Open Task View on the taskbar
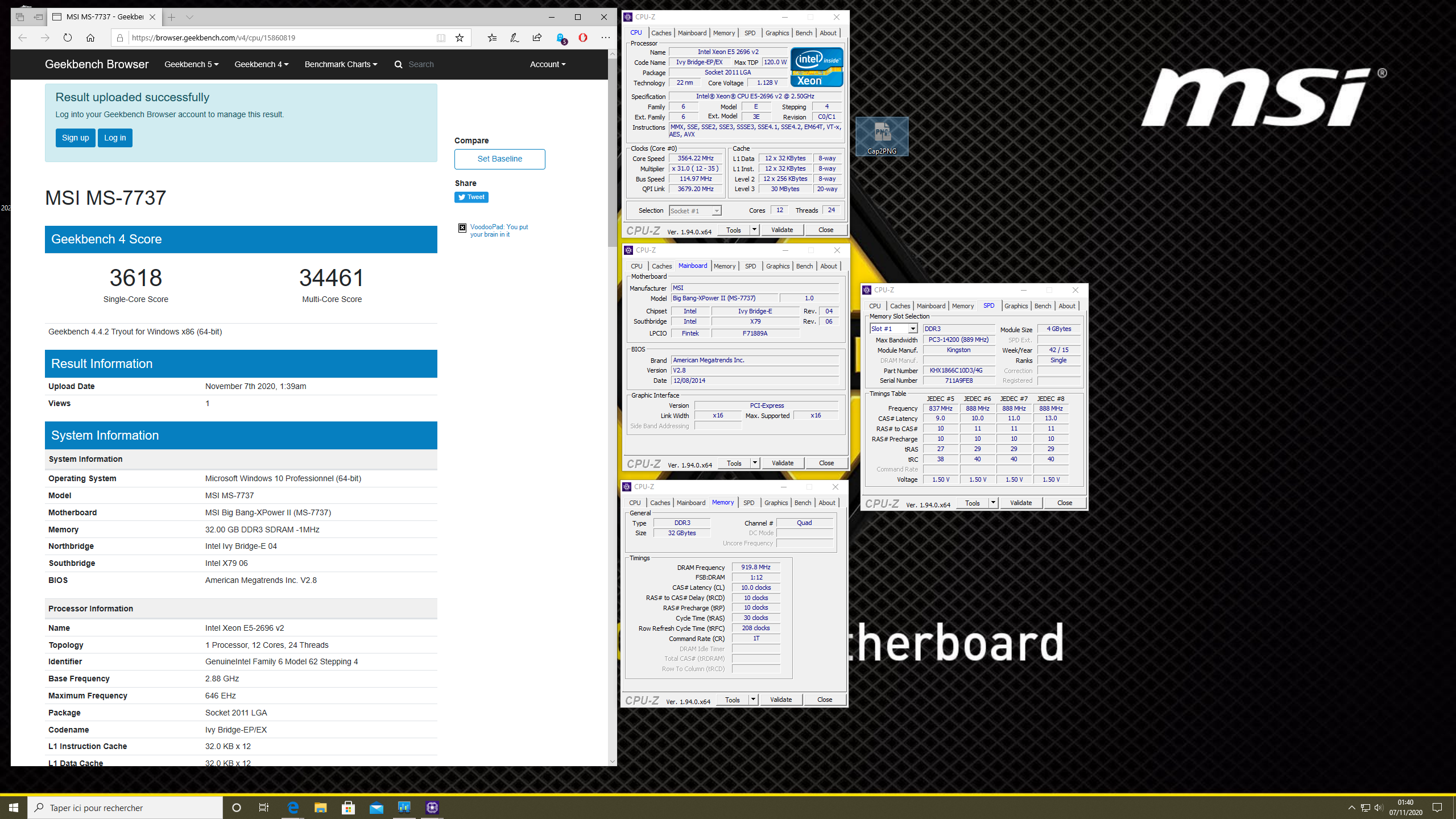 point(264,808)
